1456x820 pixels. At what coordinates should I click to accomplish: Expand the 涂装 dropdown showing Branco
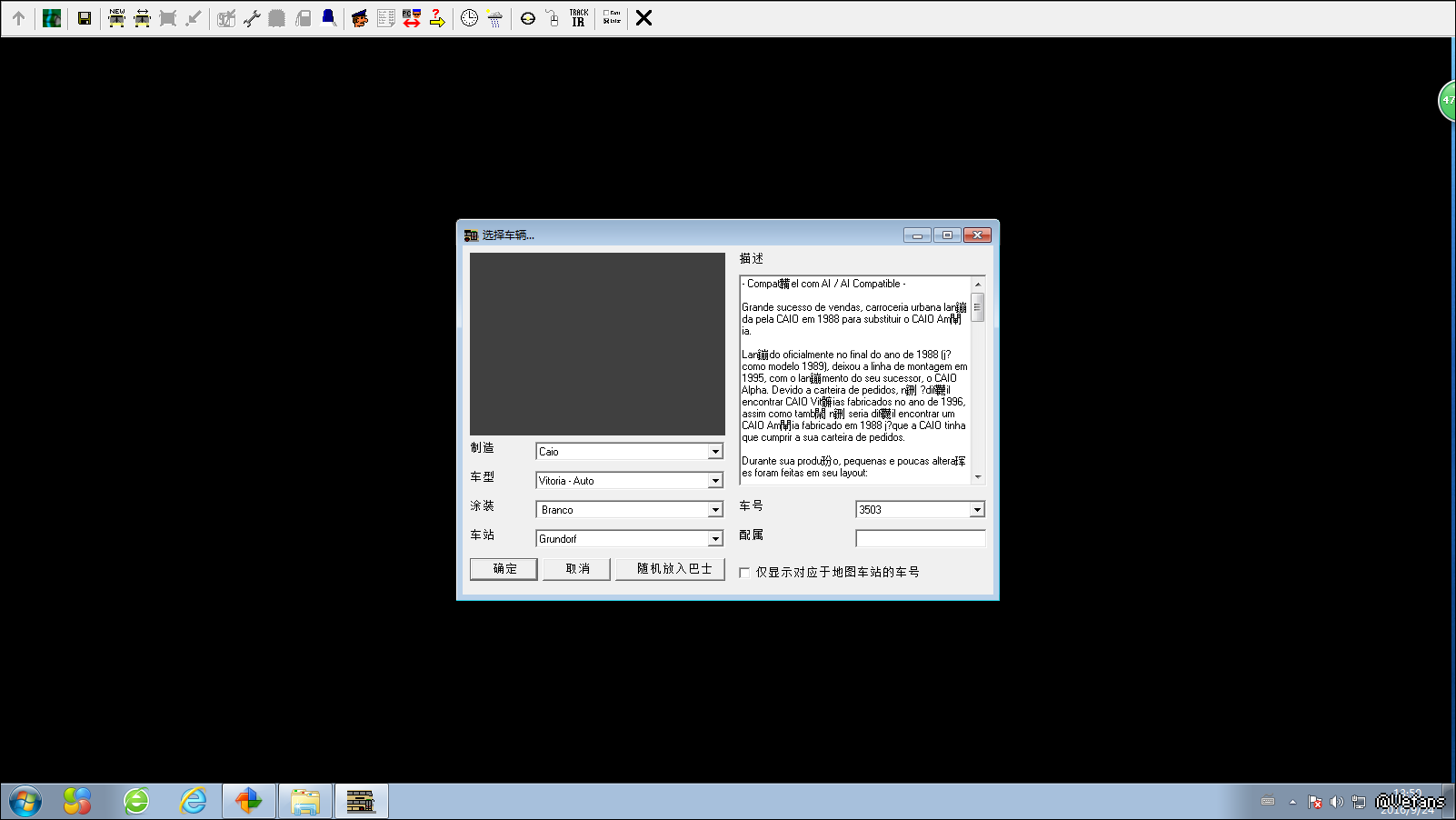click(x=715, y=510)
